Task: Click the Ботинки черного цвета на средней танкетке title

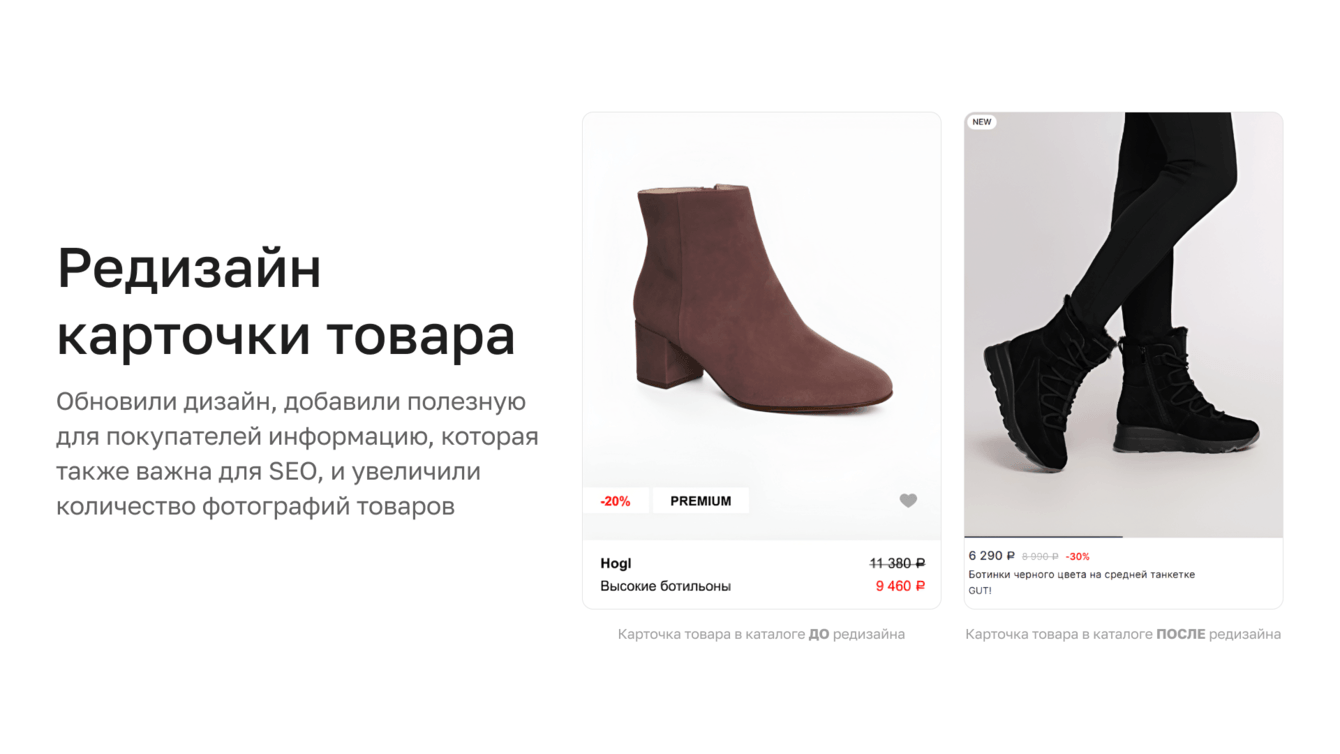Action: (x=1081, y=575)
